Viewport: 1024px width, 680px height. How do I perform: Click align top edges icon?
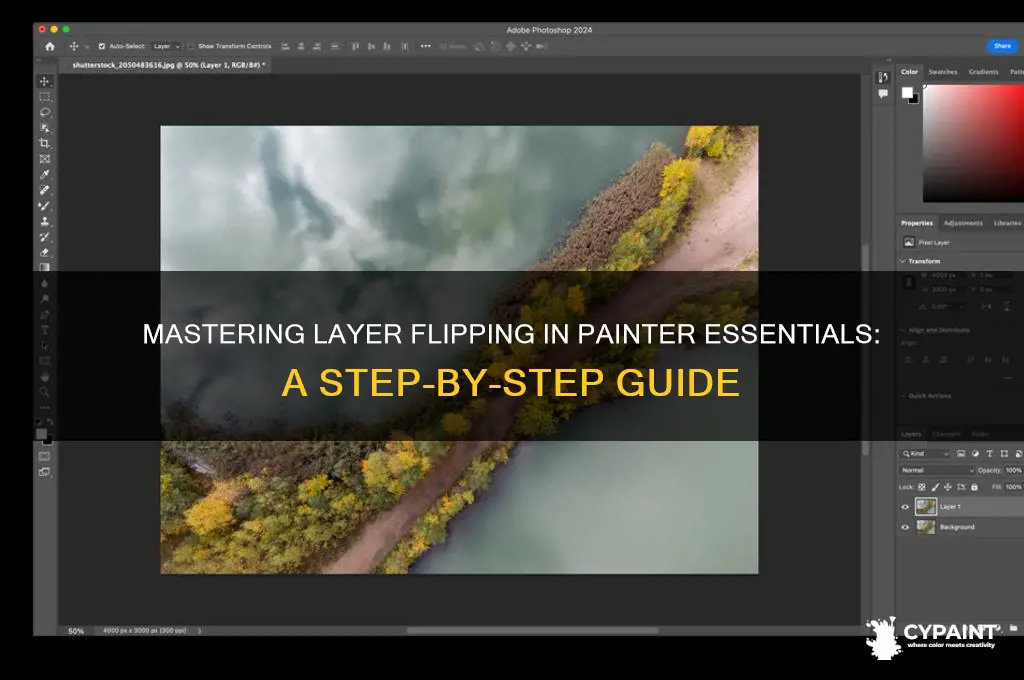[355, 46]
